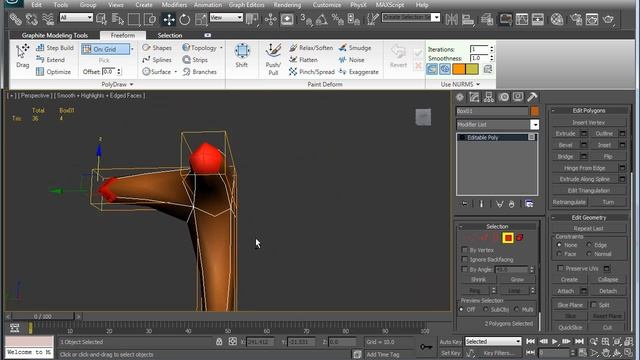Collapse the Edit Polygons rollout
Image resolution: width=640 pixels, height=360 pixels.
point(553,111)
